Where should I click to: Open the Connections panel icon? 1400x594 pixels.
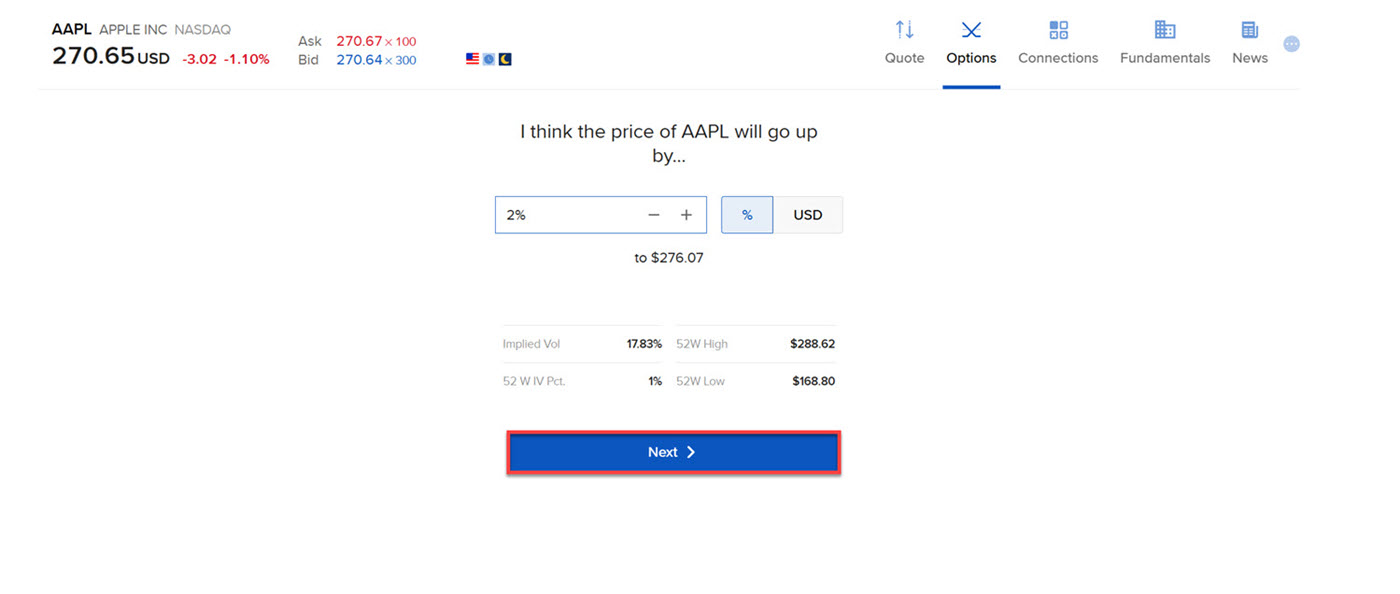click(1058, 30)
